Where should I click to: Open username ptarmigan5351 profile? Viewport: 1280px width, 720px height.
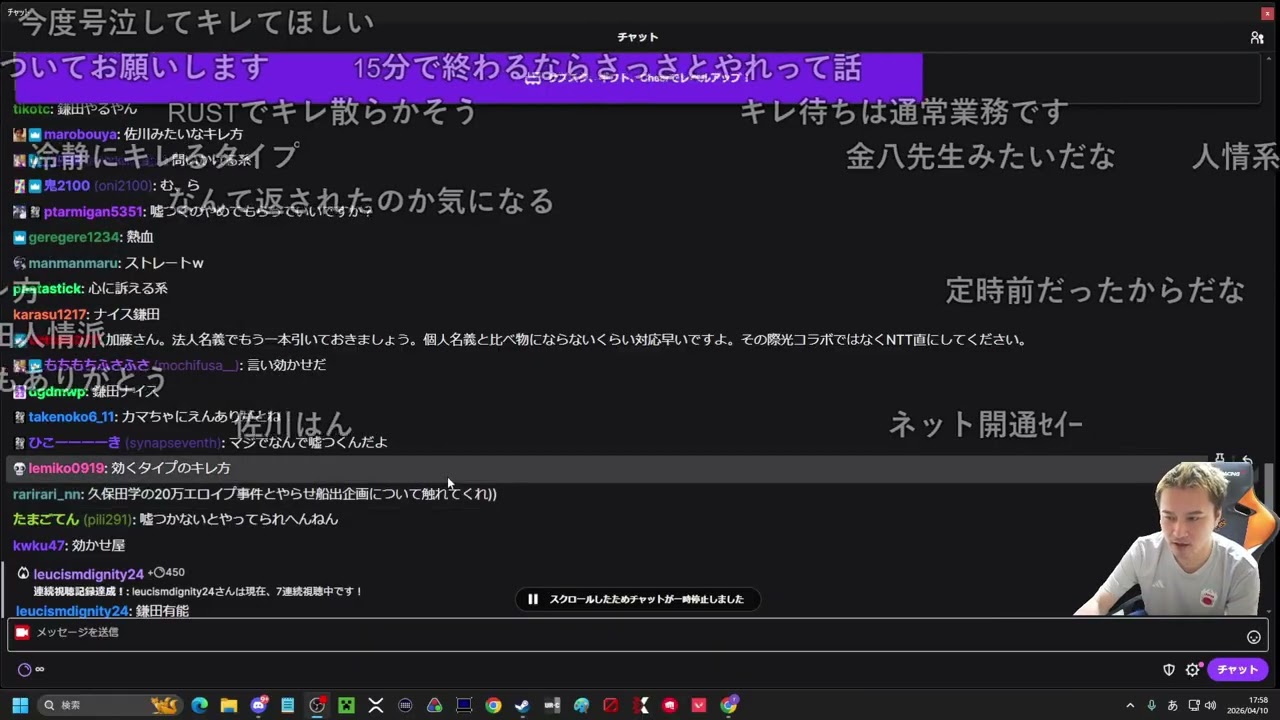pyautogui.click(x=94, y=212)
